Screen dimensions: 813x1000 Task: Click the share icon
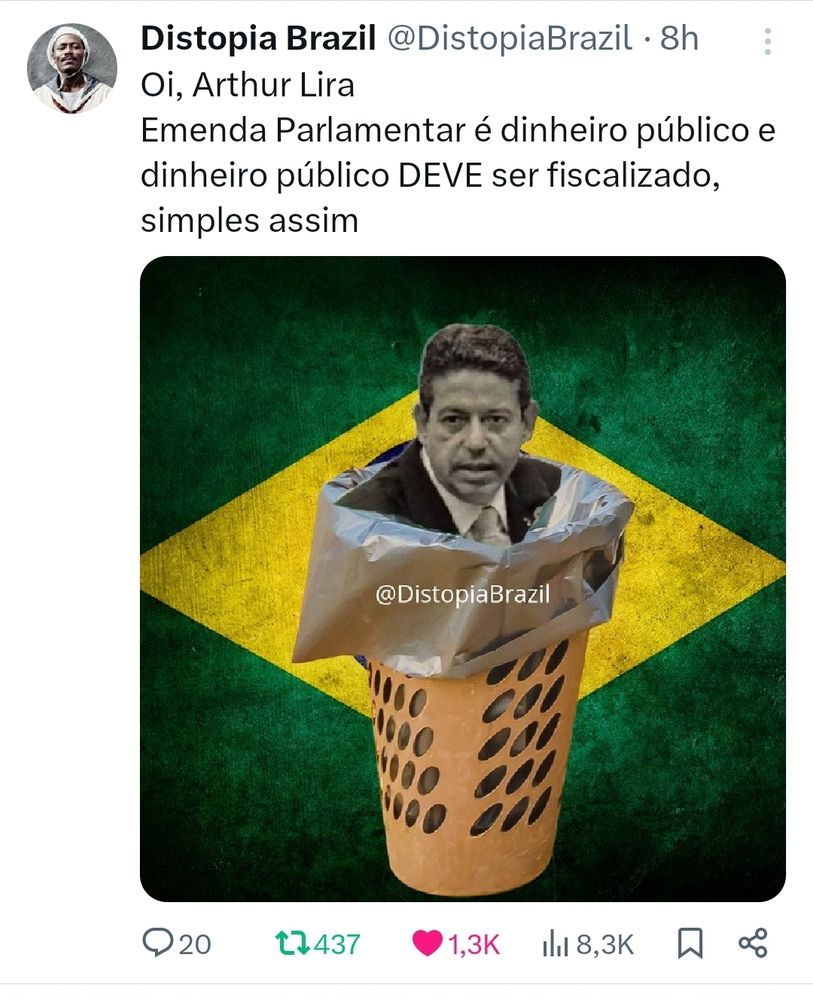tap(753, 943)
